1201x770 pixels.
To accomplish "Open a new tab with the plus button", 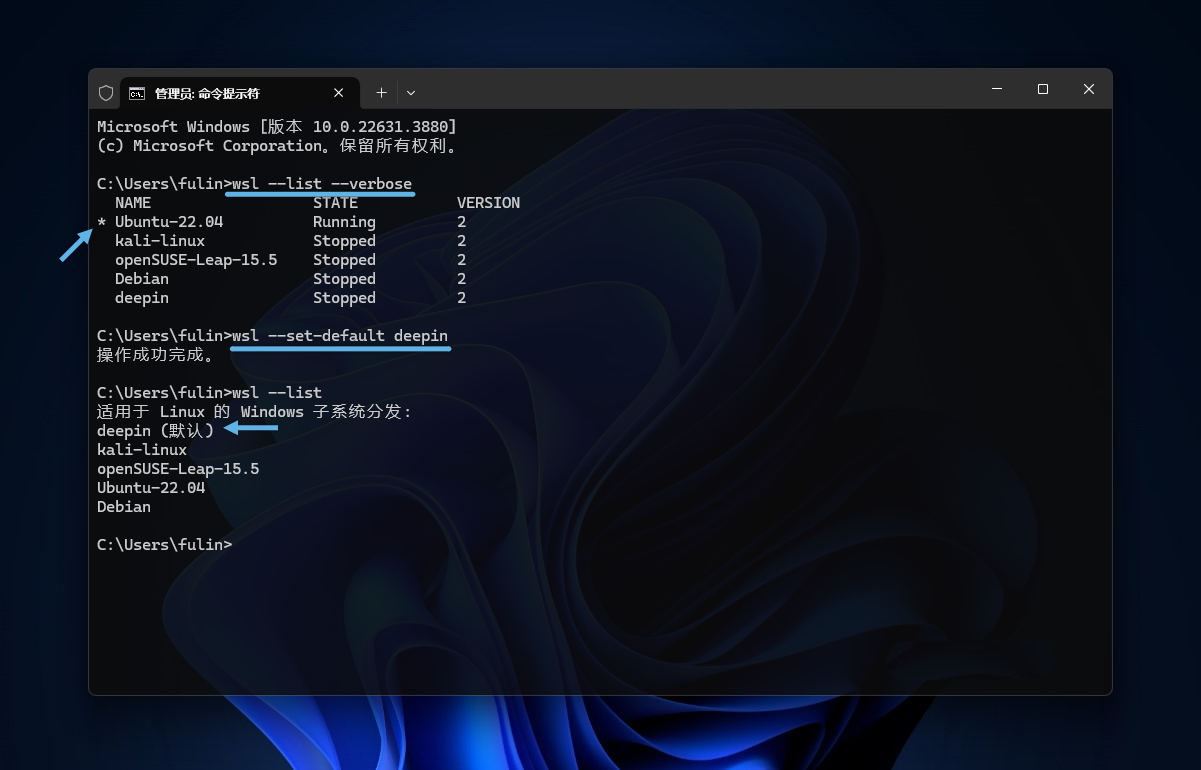I will [381, 93].
